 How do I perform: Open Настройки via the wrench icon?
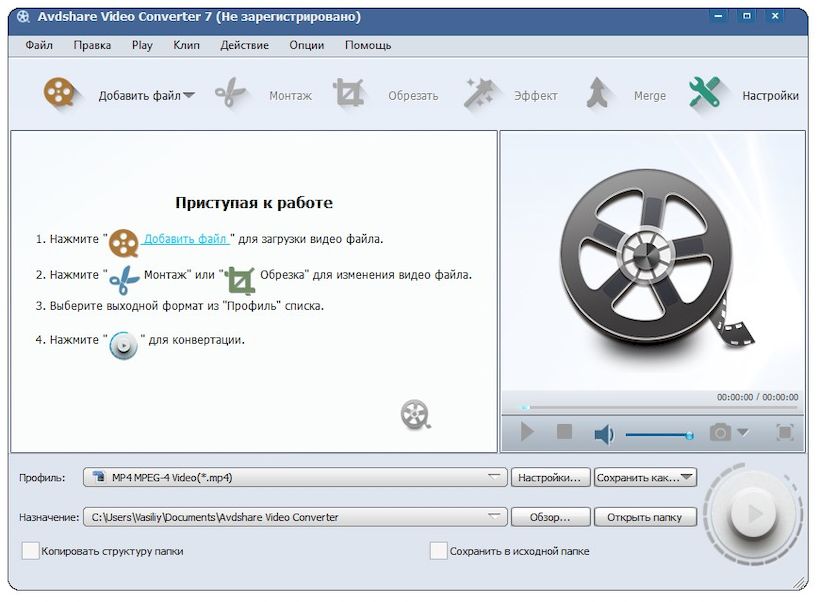pyautogui.click(x=740, y=95)
